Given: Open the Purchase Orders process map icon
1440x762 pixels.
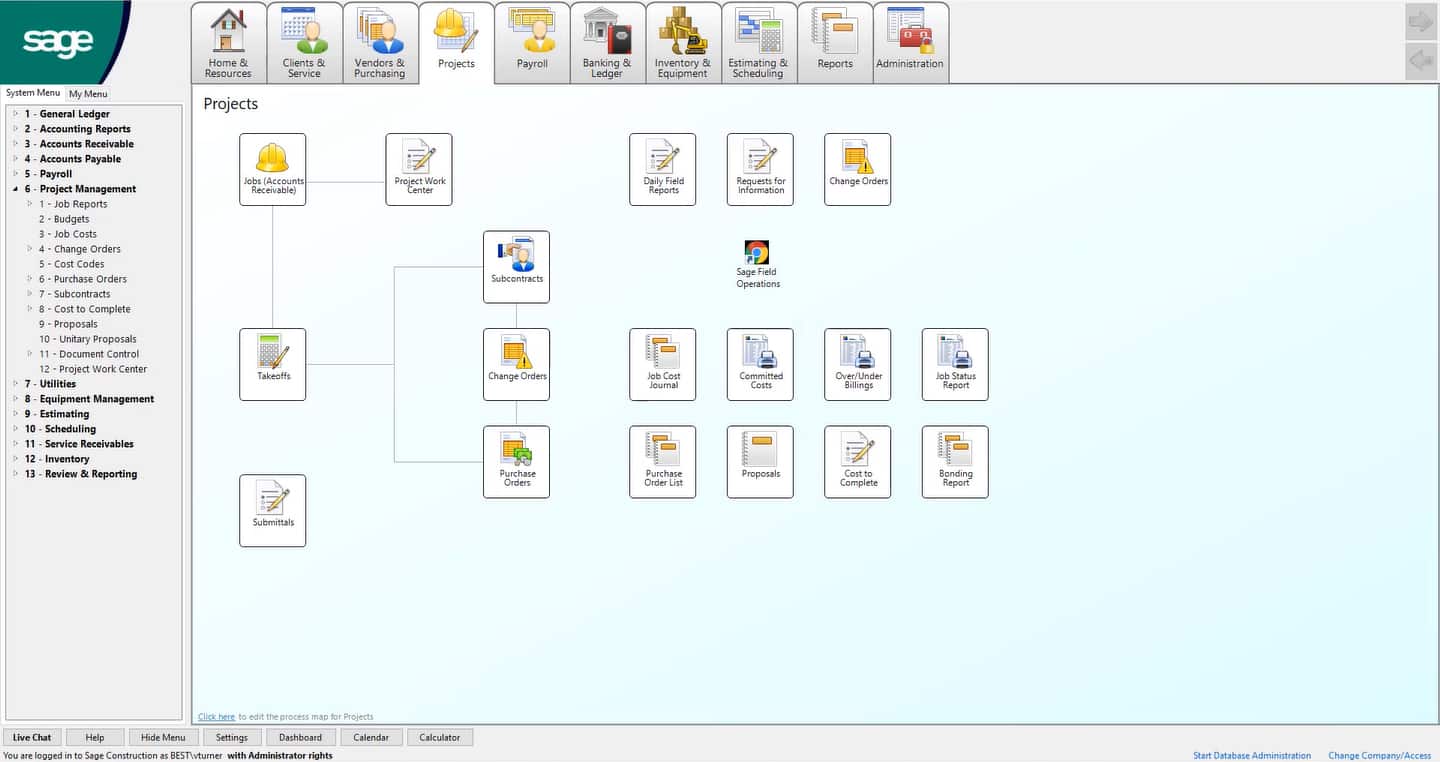Looking at the screenshot, I should click(516, 462).
